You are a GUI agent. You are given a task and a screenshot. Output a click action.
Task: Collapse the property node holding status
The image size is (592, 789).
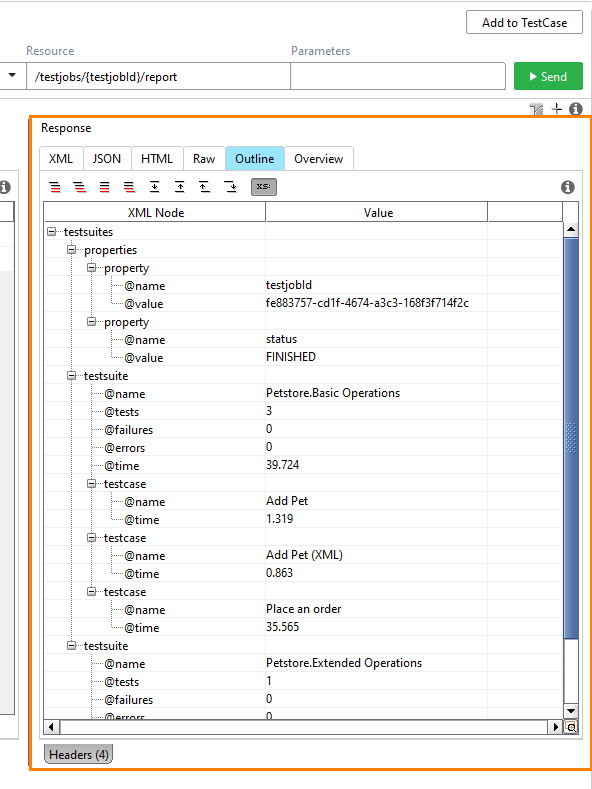pos(92,322)
